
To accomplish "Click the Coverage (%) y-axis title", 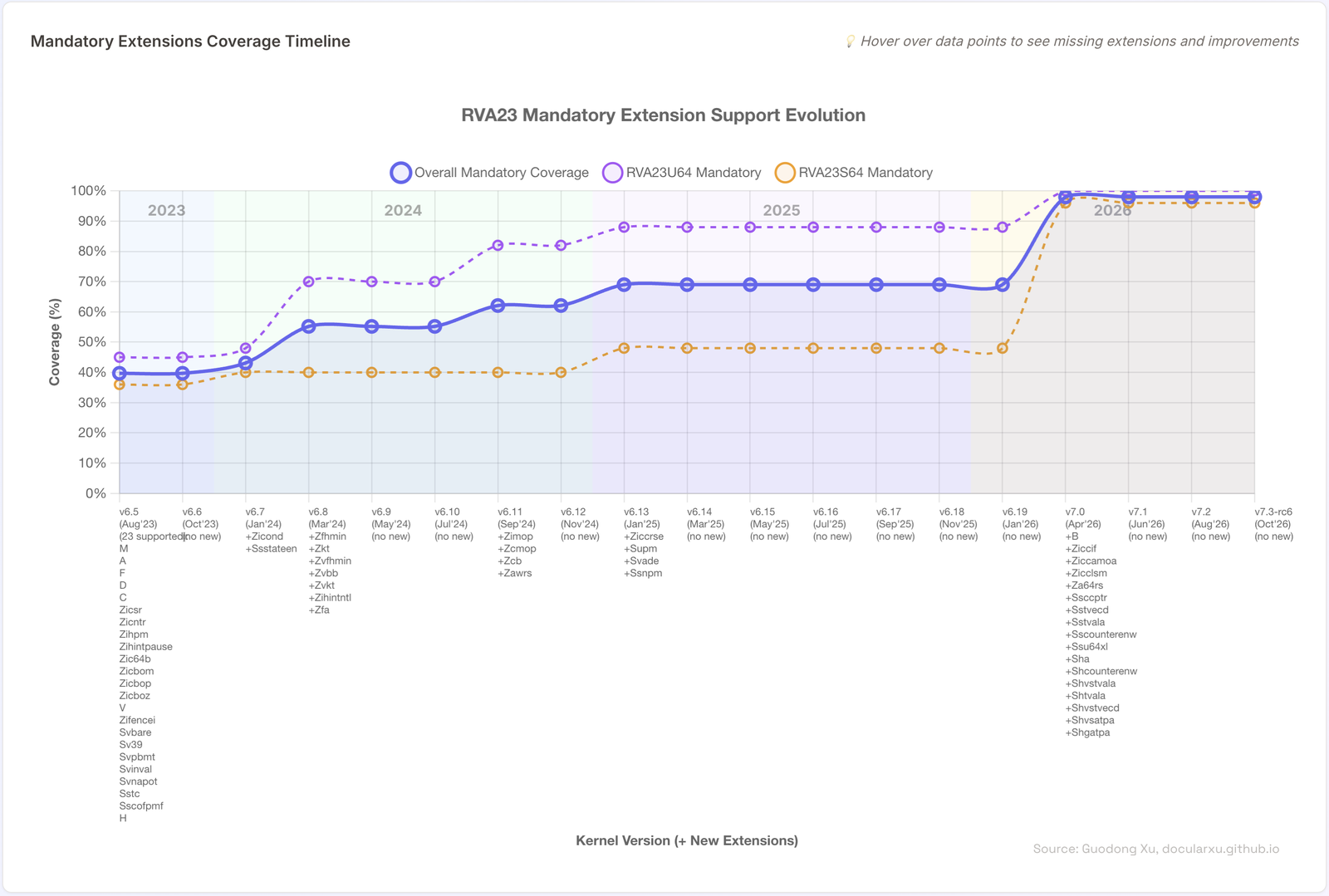I will (55, 342).
